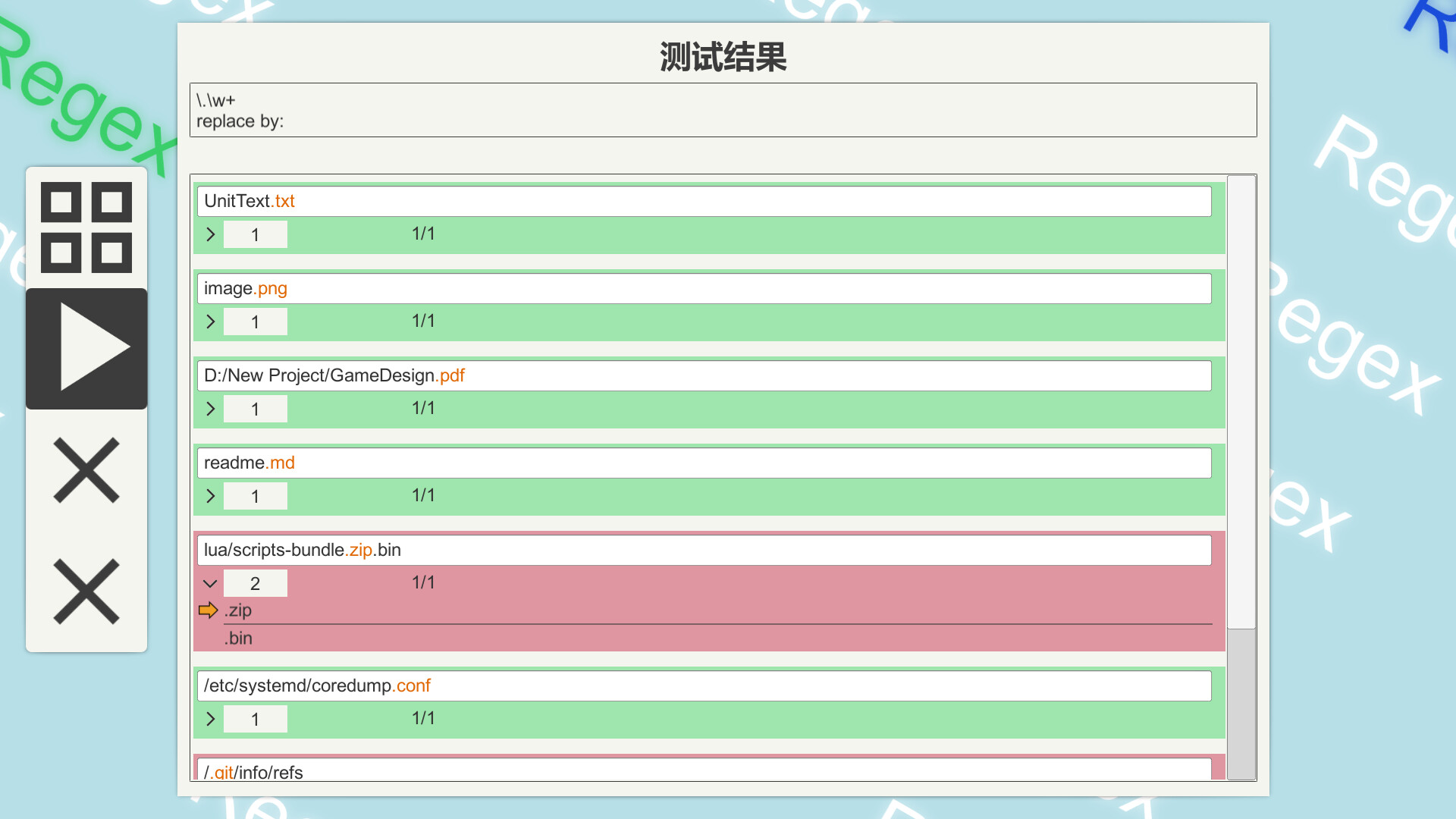
Task: Expand matches for GameDesign.pdf entry
Action: (x=211, y=409)
